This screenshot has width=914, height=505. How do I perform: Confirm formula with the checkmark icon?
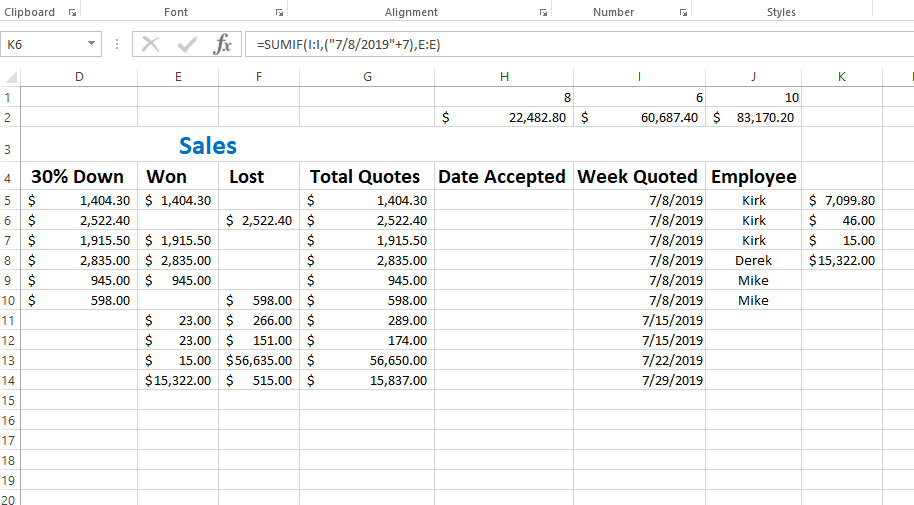coord(187,44)
